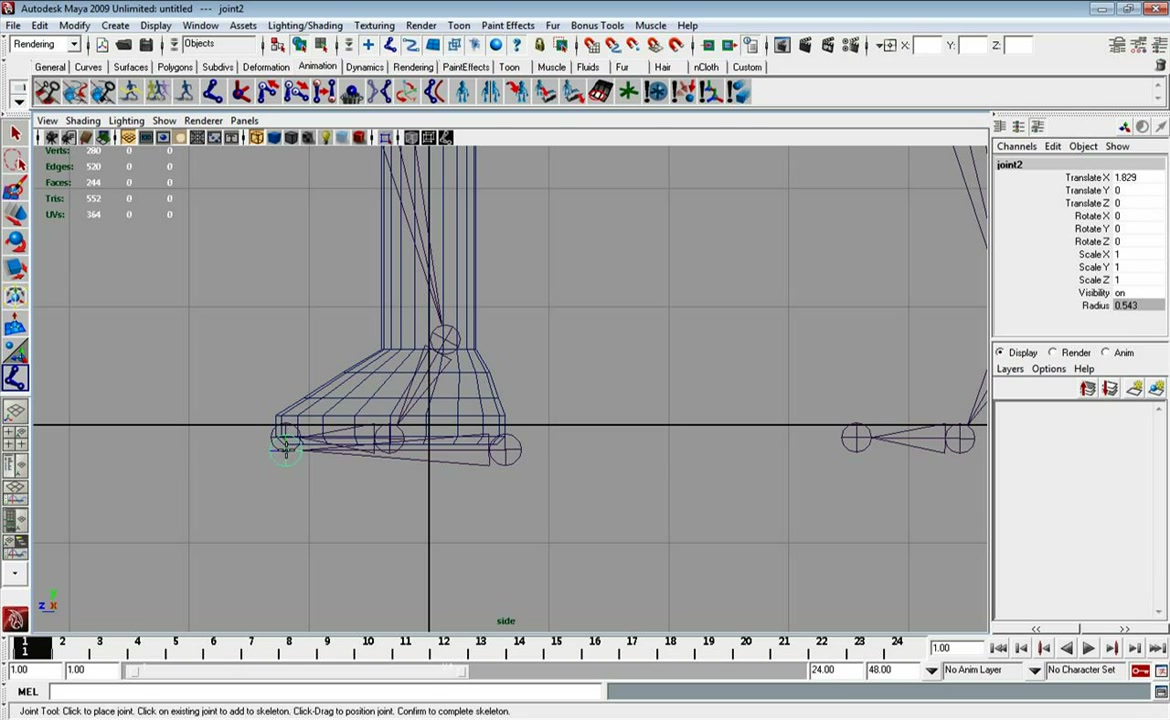Open the Objects selection mask field
The width and height of the screenshot is (1170, 720).
point(219,44)
